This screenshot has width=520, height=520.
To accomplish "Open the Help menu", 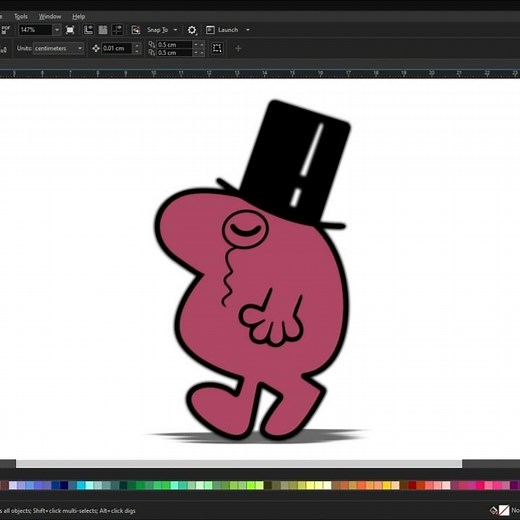I will click(x=79, y=16).
